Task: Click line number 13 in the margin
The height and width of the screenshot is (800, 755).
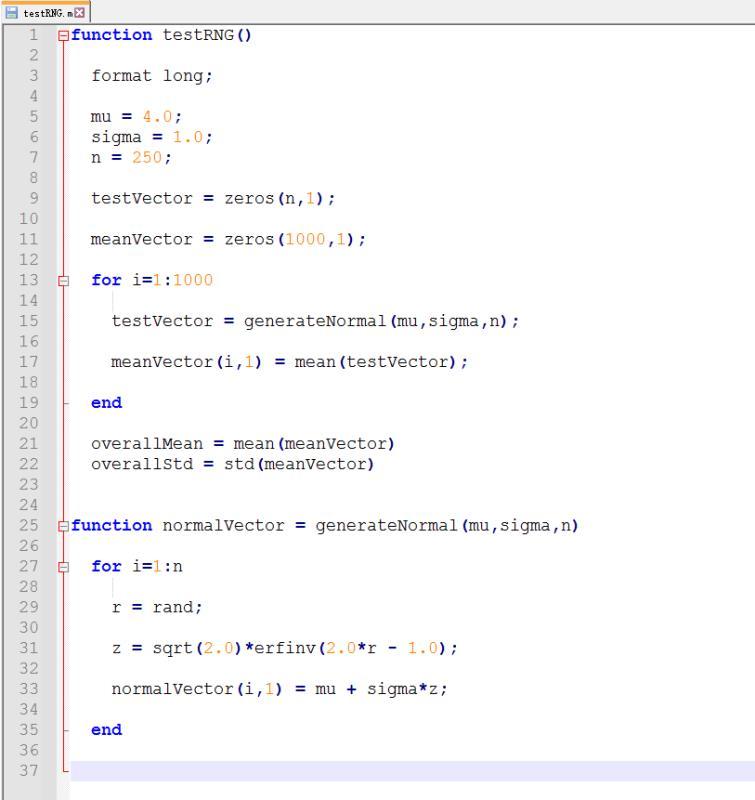Action: coord(29,280)
